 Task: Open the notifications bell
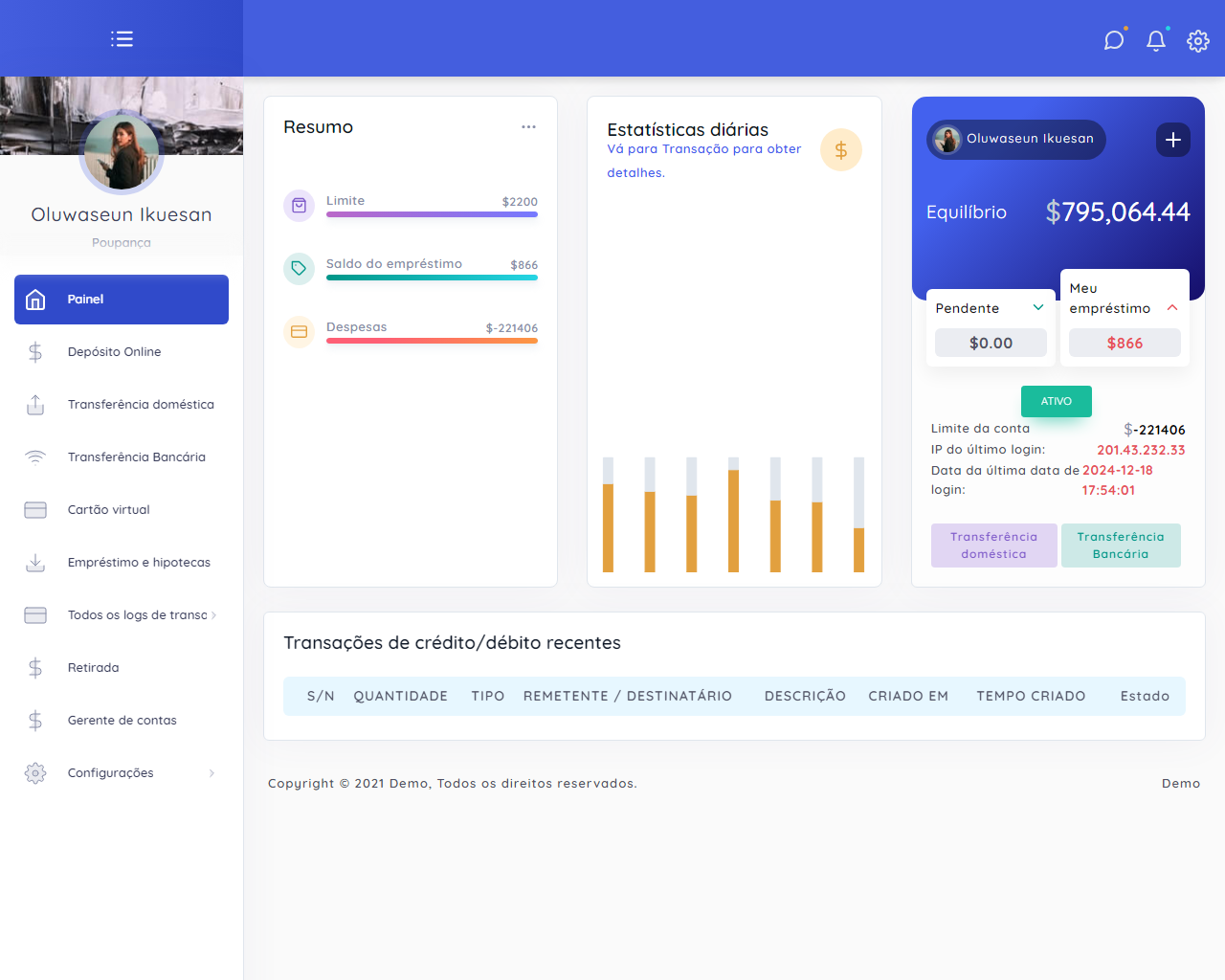click(1156, 40)
